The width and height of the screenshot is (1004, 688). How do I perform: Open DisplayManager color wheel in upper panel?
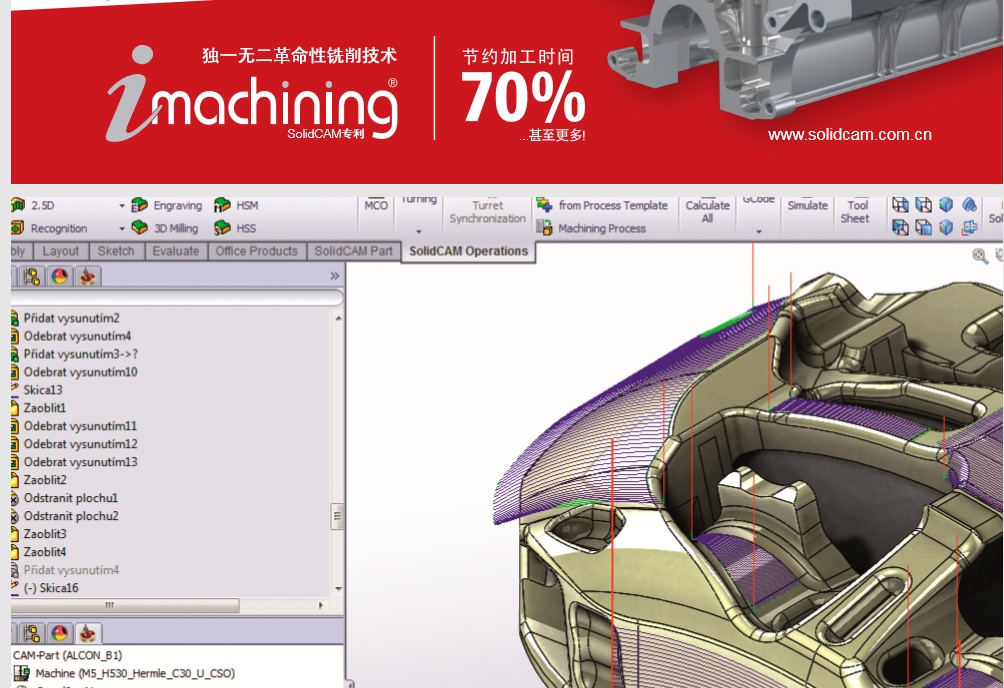coord(60,277)
